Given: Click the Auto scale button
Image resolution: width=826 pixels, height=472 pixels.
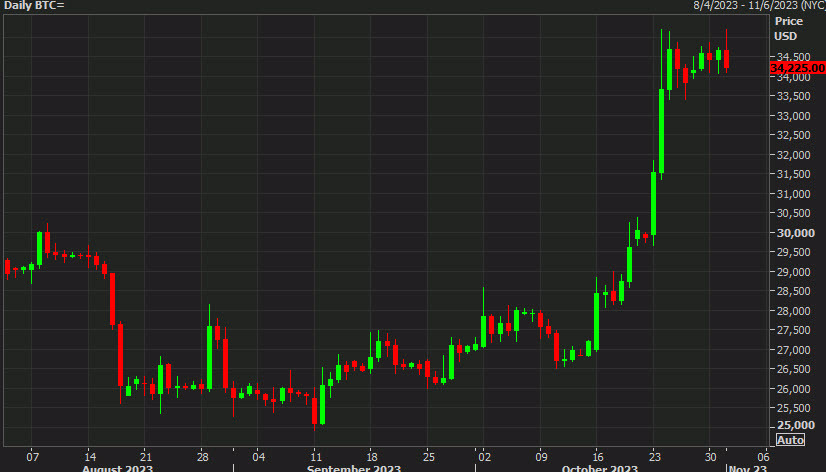Looking at the screenshot, I should (790, 440).
